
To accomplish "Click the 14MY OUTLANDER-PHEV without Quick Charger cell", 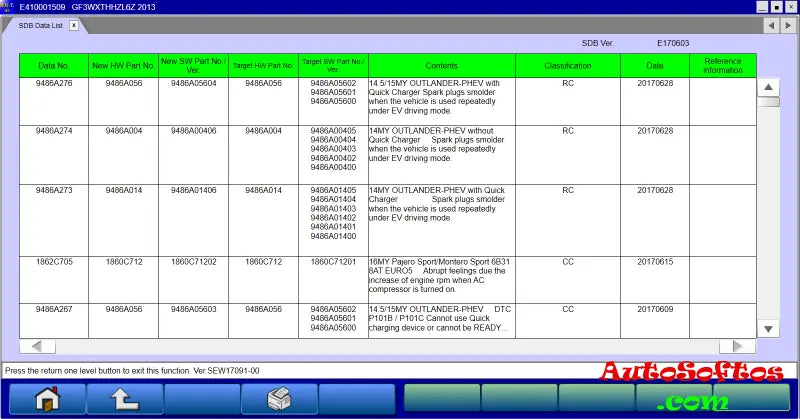I will click(442, 155).
